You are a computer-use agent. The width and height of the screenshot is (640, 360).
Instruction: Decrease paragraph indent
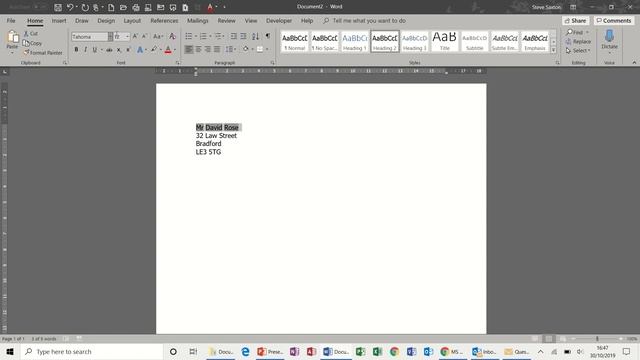click(x=233, y=36)
